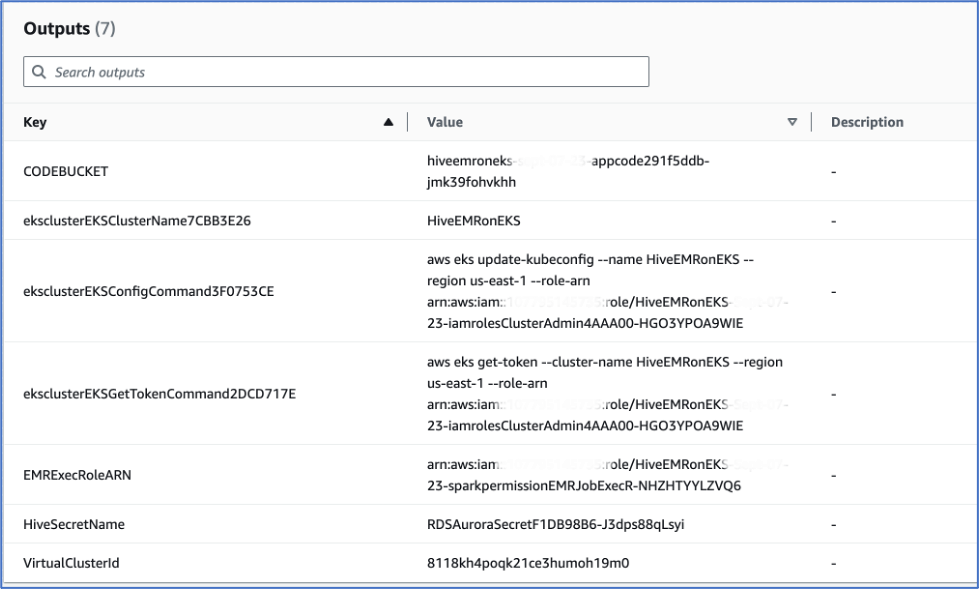Image resolution: width=979 pixels, height=589 pixels.
Task: Click the Description column header
Action: [867, 122]
